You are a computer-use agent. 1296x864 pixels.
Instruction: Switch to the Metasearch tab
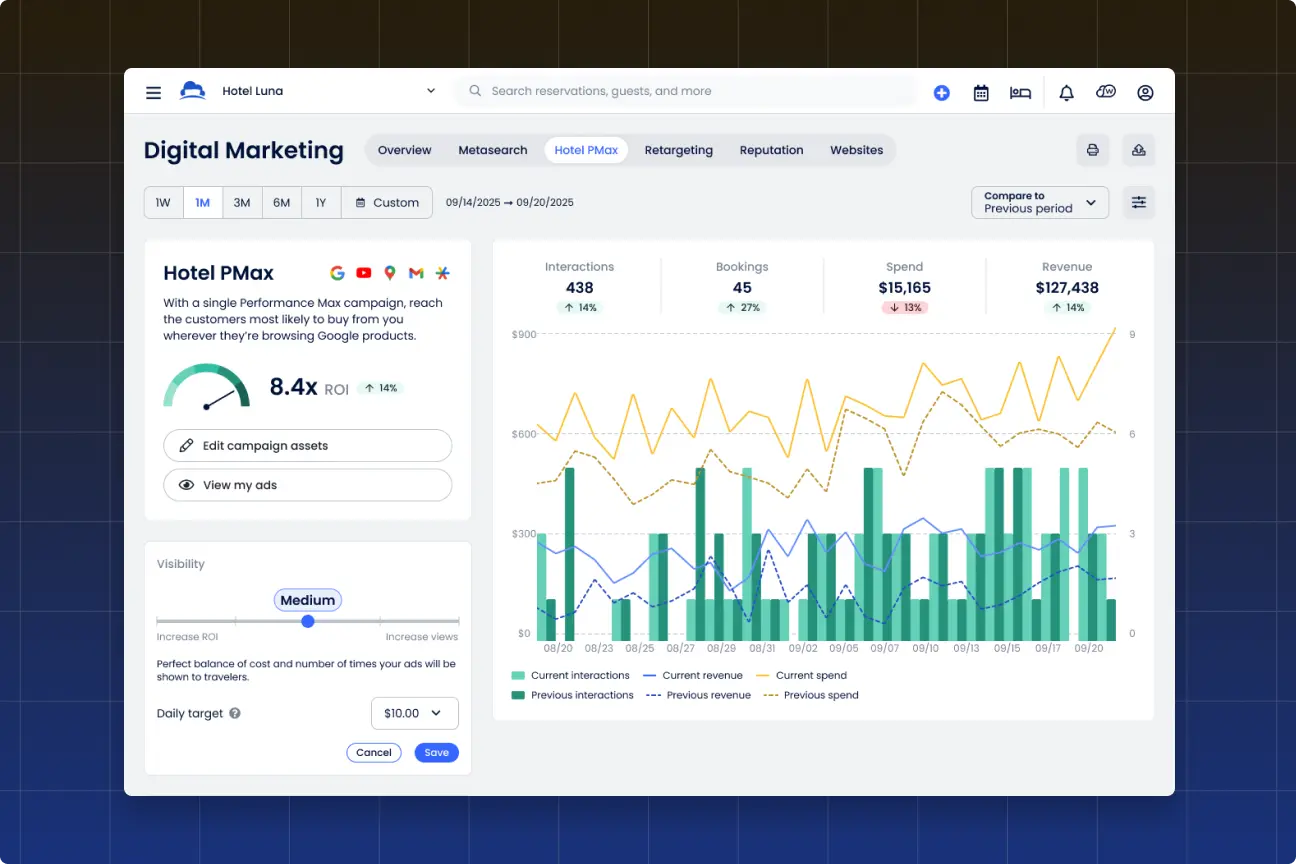tap(492, 150)
